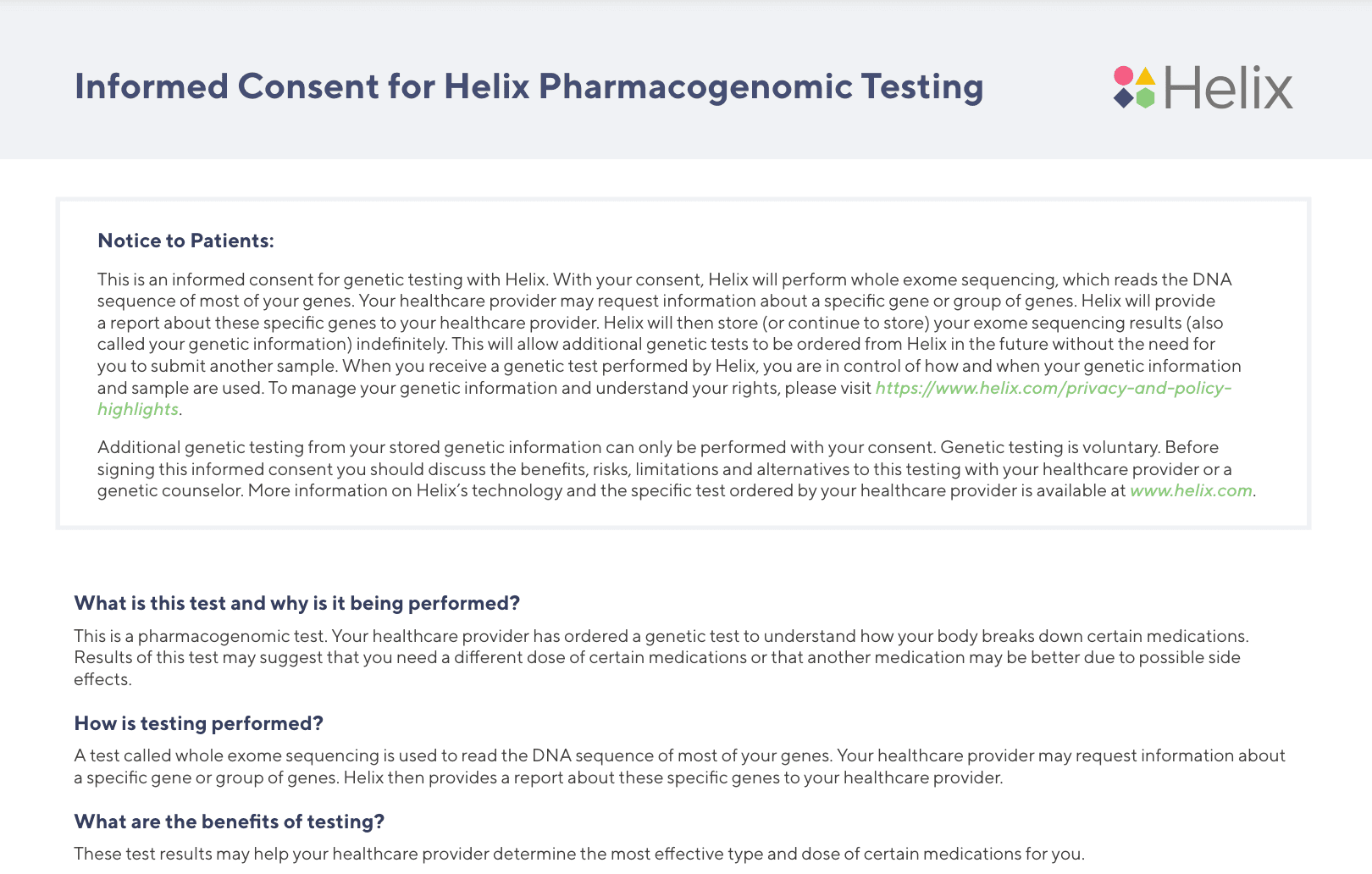Viewport: 1372px width, 874px height.
Task: Click "What is this test" heading
Action: point(296,603)
